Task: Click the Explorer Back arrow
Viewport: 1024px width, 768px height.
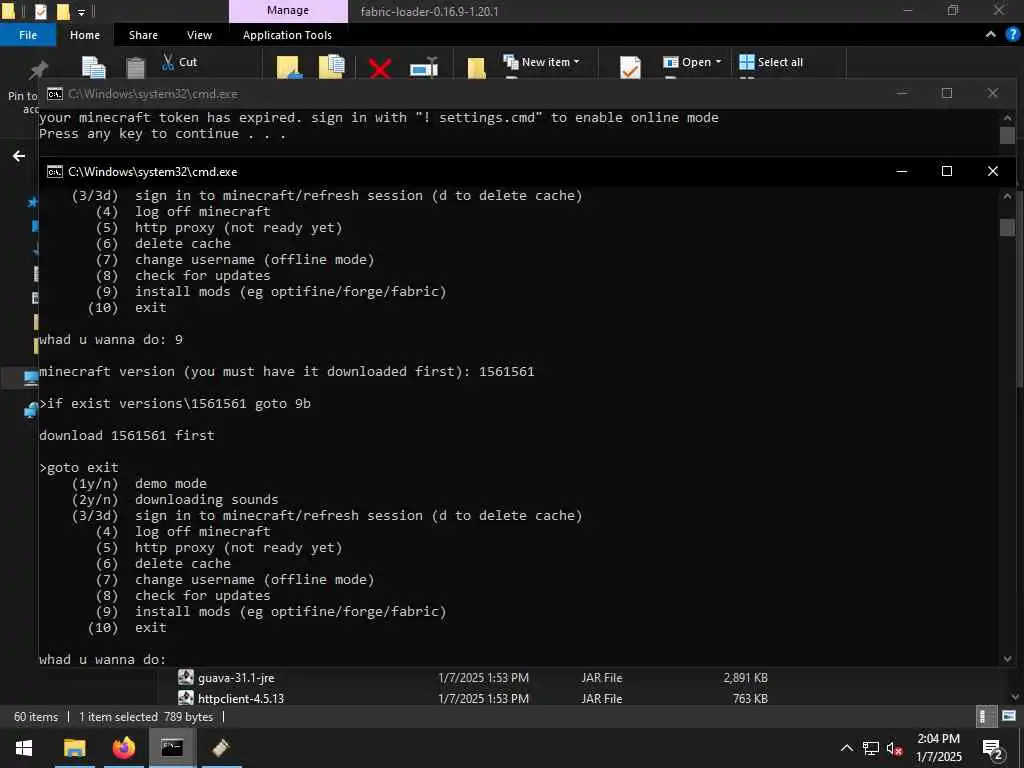Action: pos(19,156)
